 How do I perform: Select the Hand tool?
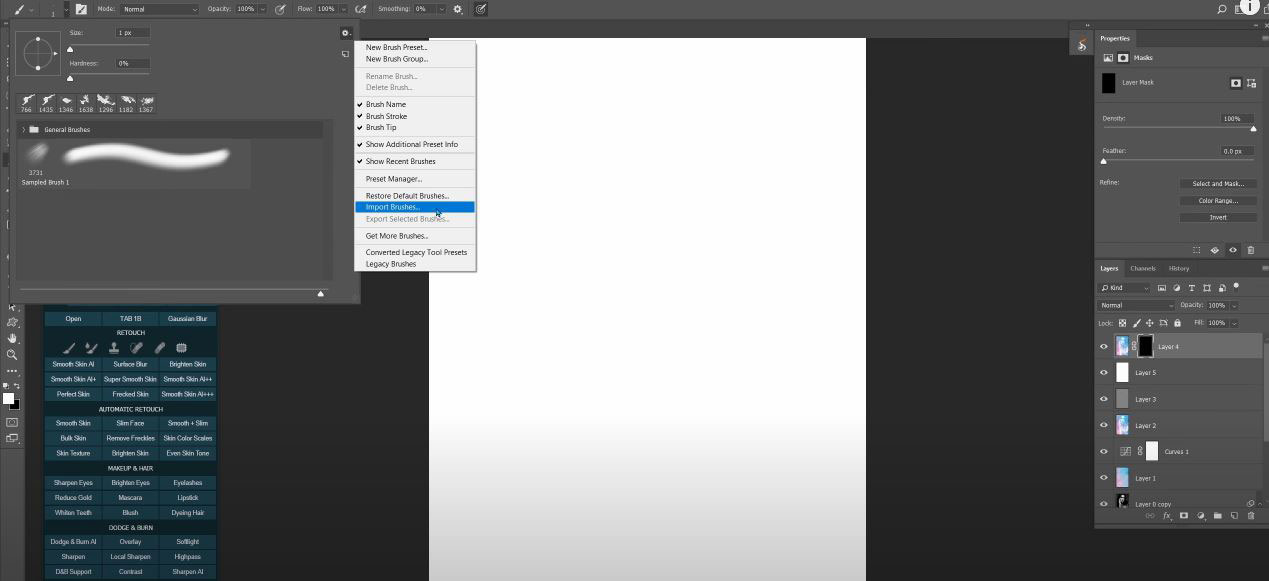[x=12, y=338]
